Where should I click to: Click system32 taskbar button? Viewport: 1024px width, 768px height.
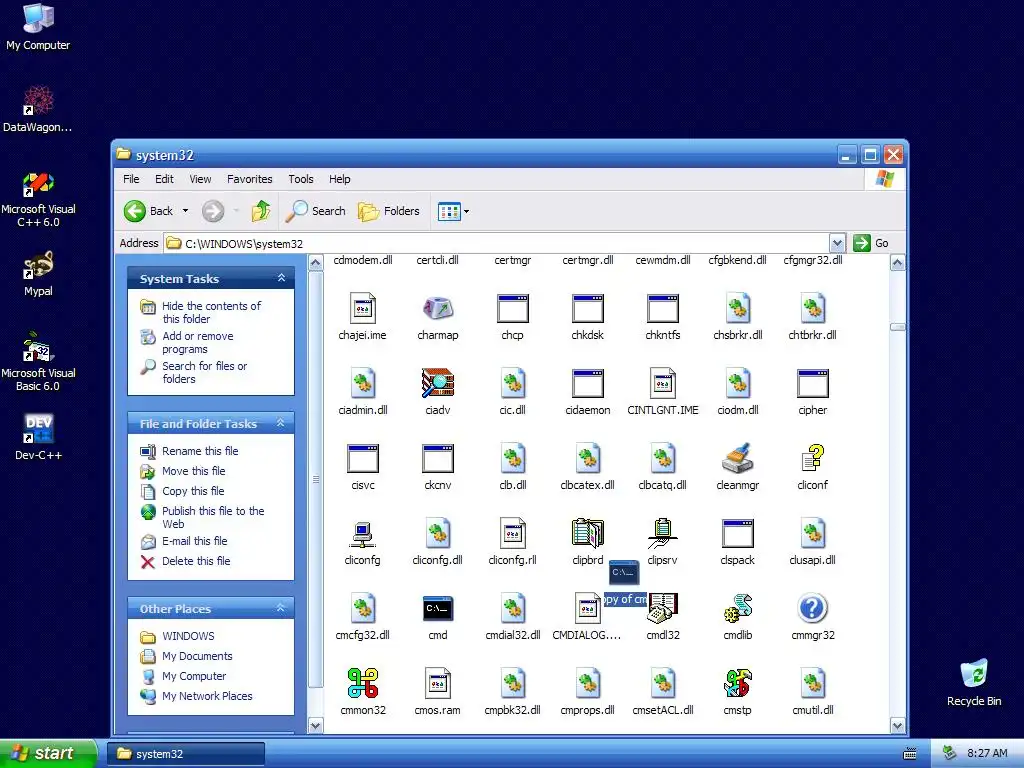coord(185,754)
